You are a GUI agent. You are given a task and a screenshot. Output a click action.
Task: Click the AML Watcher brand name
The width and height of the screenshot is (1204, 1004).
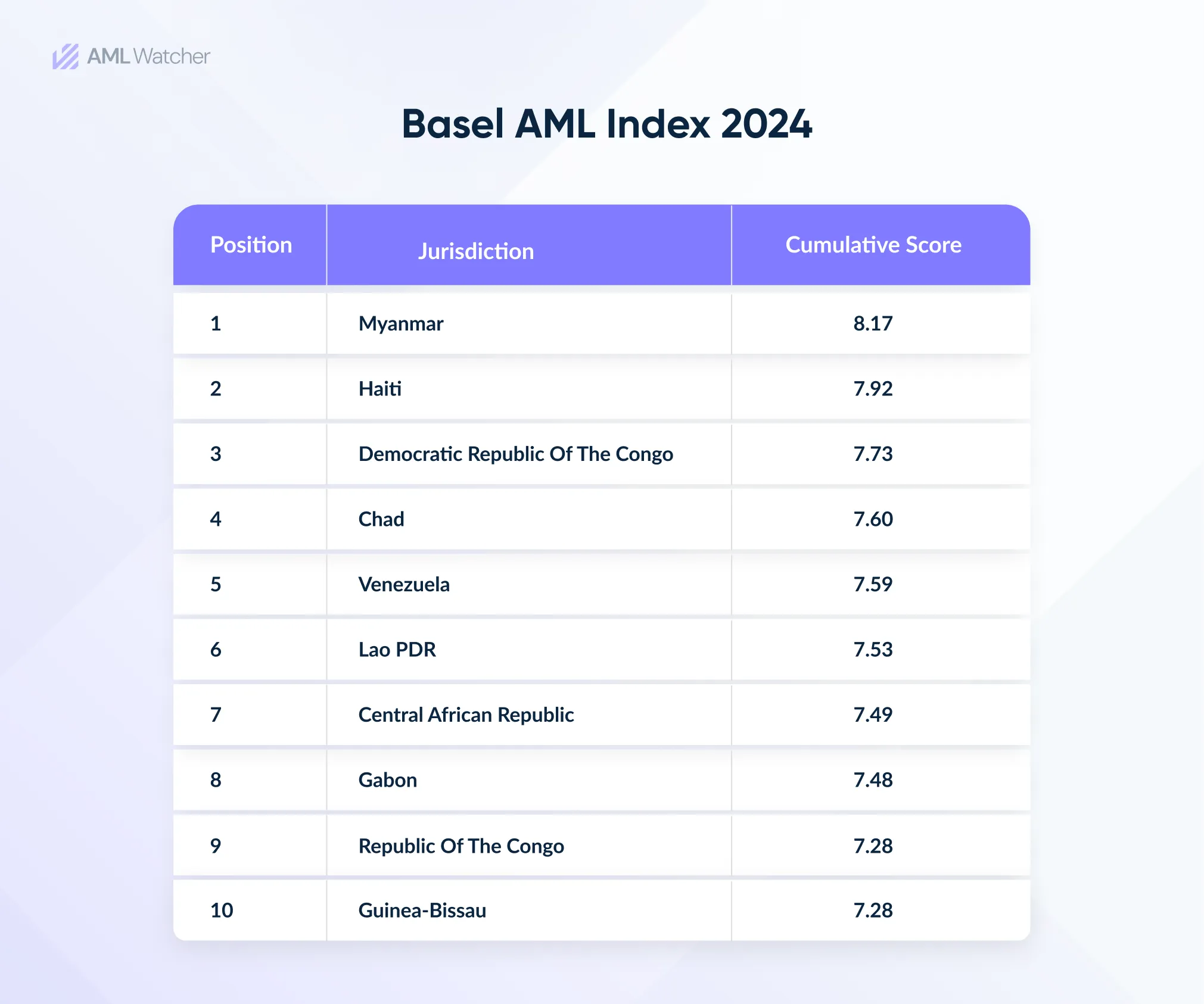(x=148, y=57)
